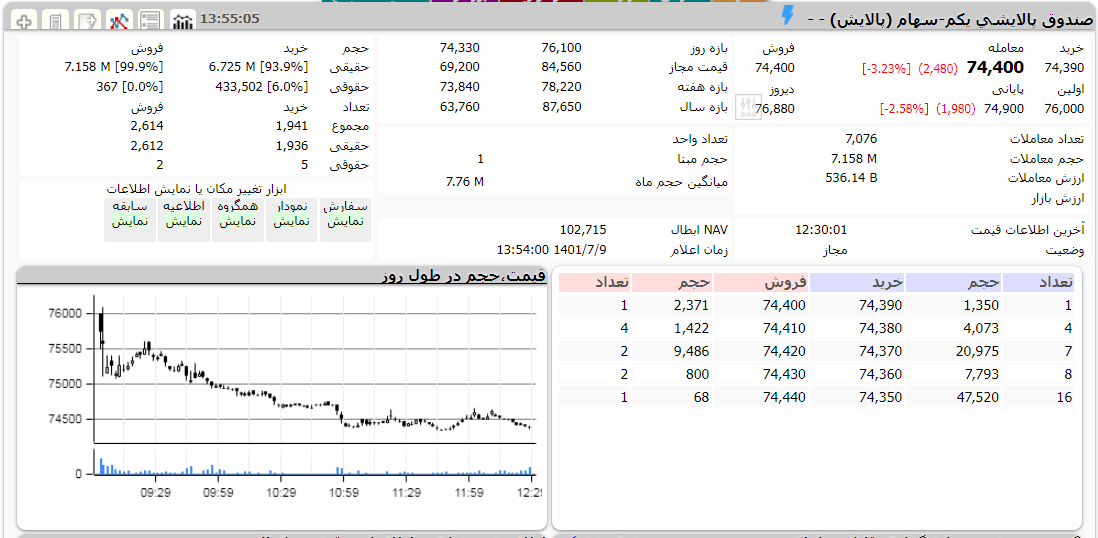Toggle سفارش نمایش display button
The image size is (1098, 538).
(345, 220)
